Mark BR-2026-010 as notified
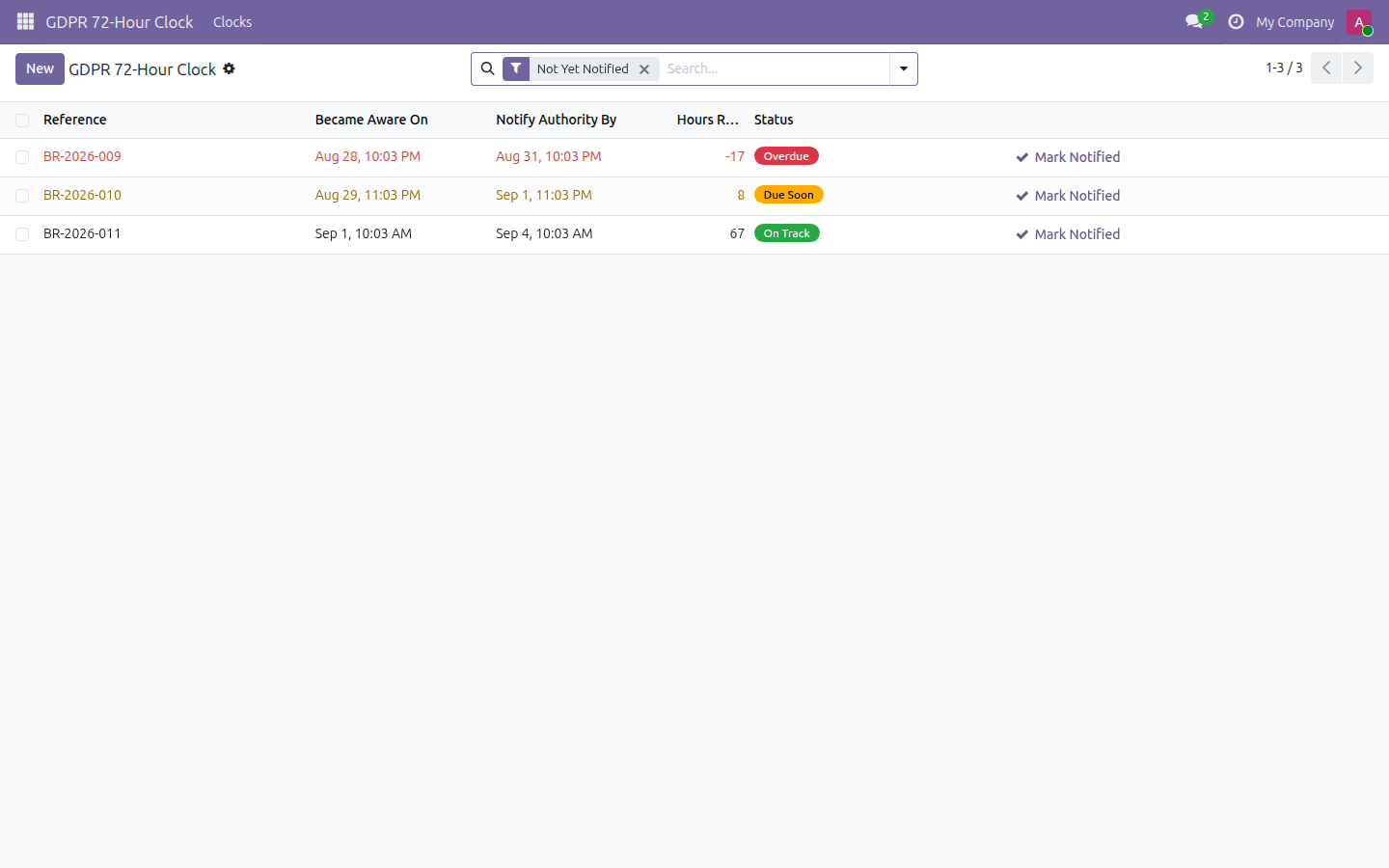The image size is (1389, 868). click(1068, 196)
